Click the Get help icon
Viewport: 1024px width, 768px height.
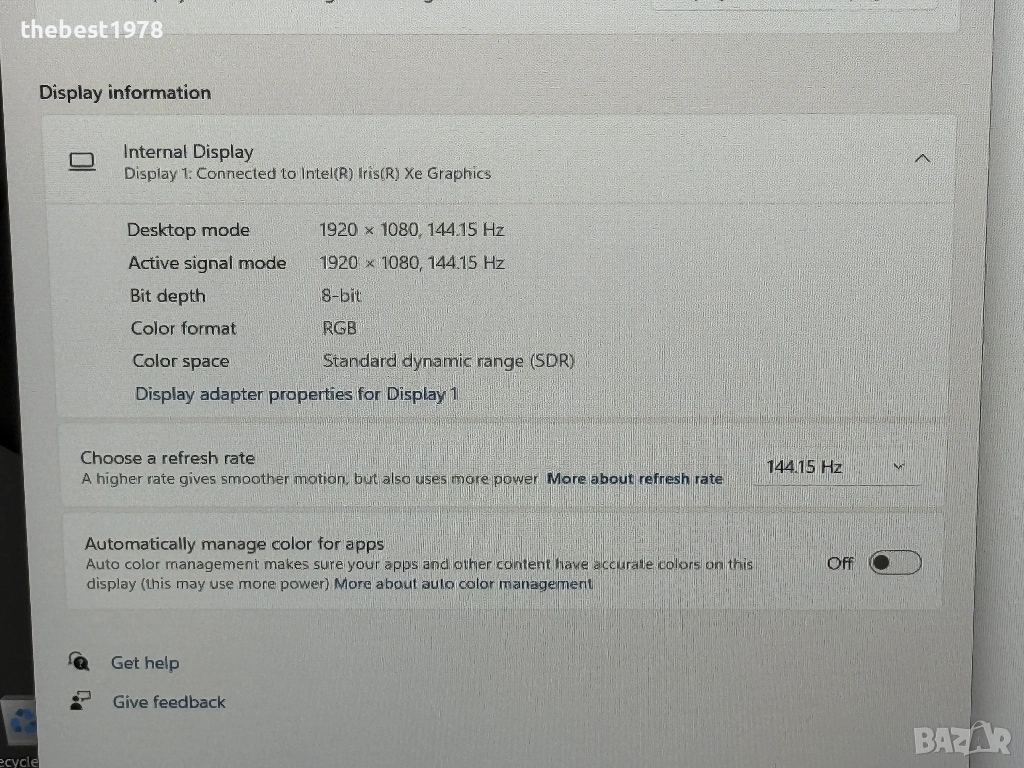click(x=78, y=661)
